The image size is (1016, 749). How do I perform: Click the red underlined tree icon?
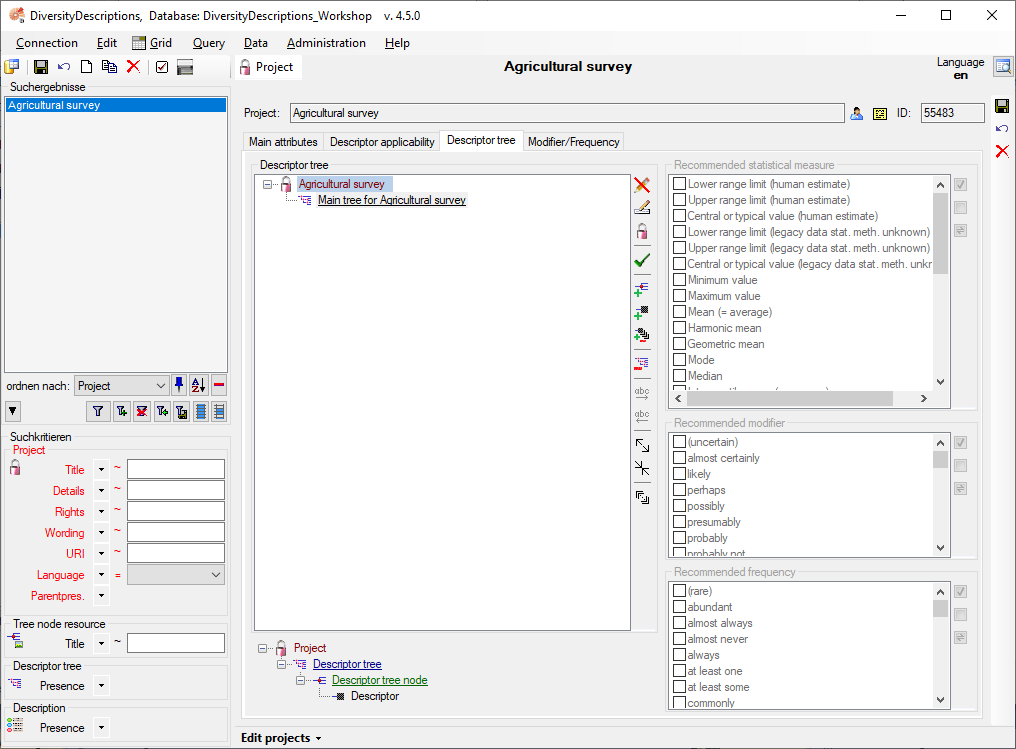pos(641,363)
